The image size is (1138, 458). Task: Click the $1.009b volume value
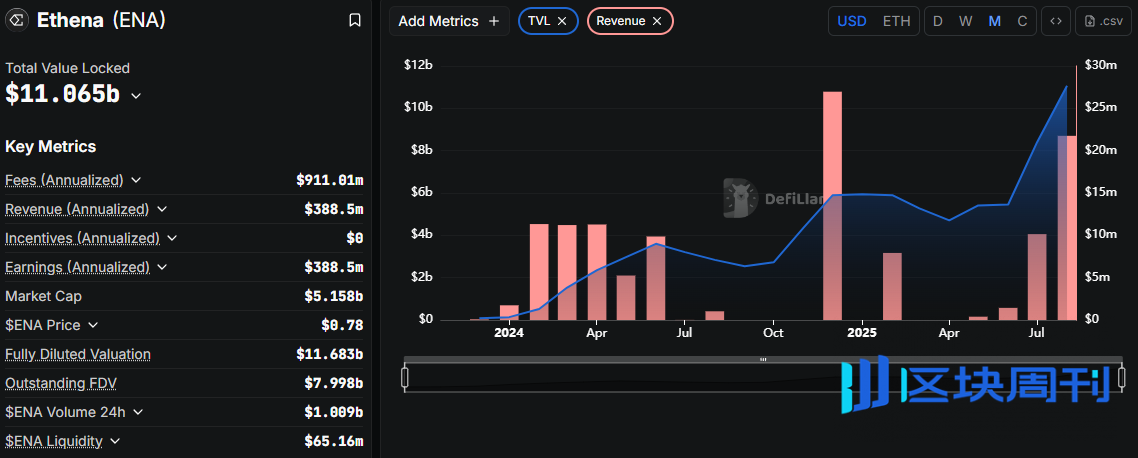pos(334,412)
